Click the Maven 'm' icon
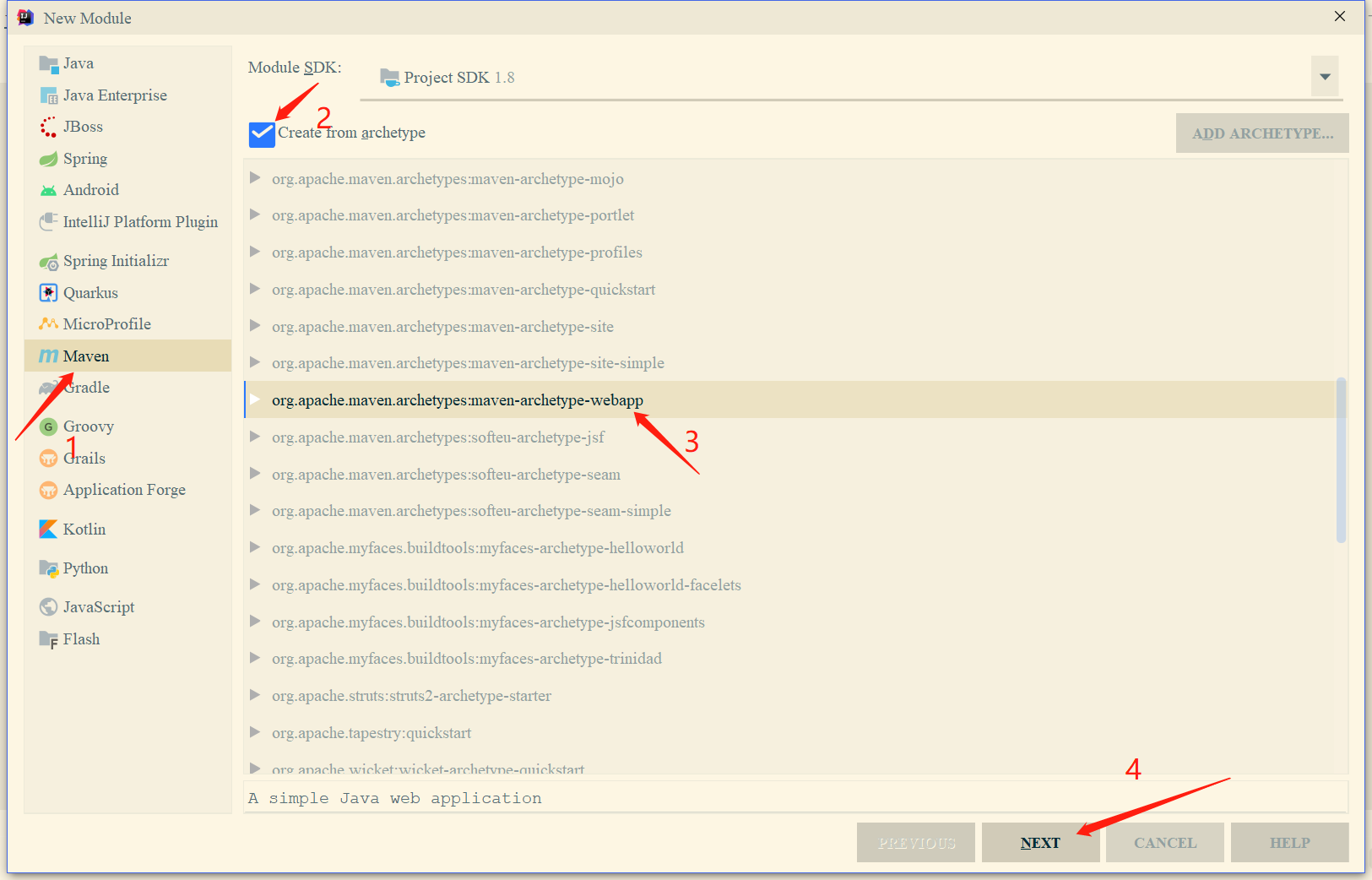Image resolution: width=1372 pixels, height=880 pixels. [48, 356]
